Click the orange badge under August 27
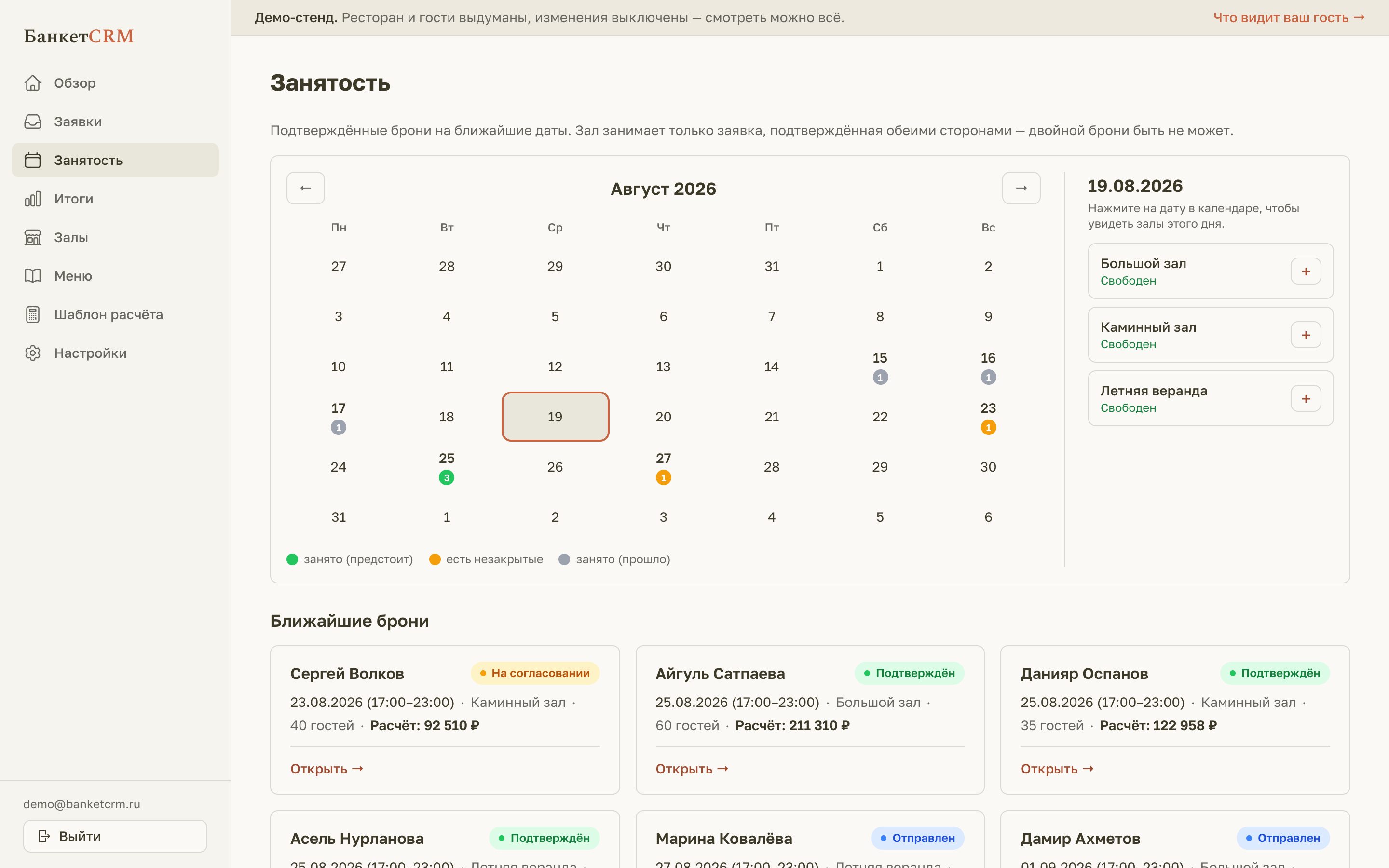Image resolution: width=1389 pixels, height=868 pixels. 664,477
